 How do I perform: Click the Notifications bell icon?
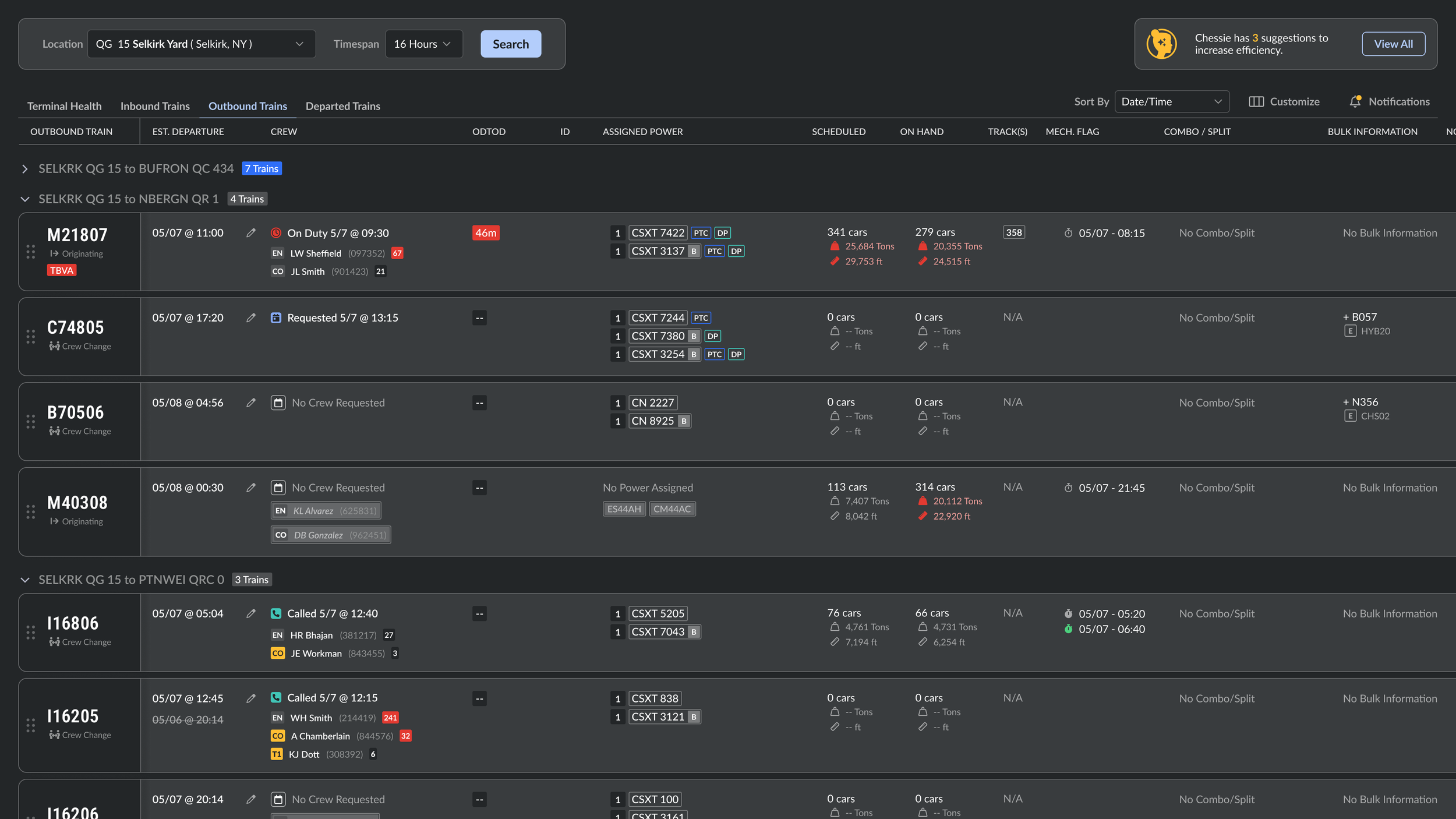pos(1355,101)
